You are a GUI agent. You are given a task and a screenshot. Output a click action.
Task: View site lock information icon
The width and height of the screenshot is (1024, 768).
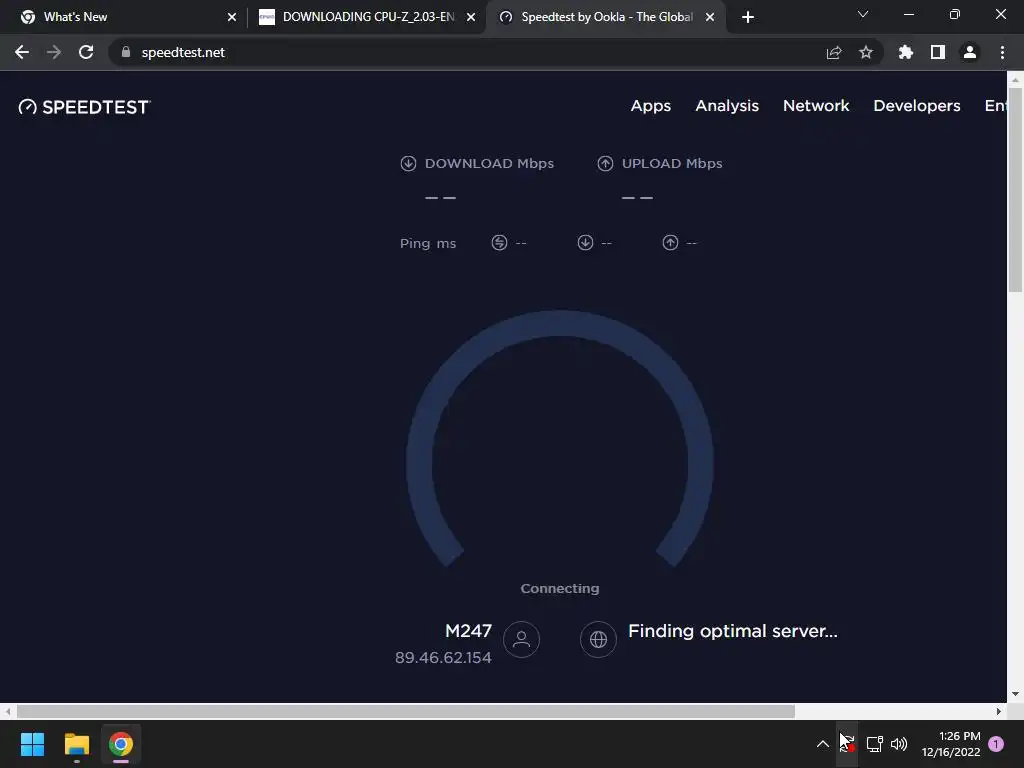coord(126,52)
